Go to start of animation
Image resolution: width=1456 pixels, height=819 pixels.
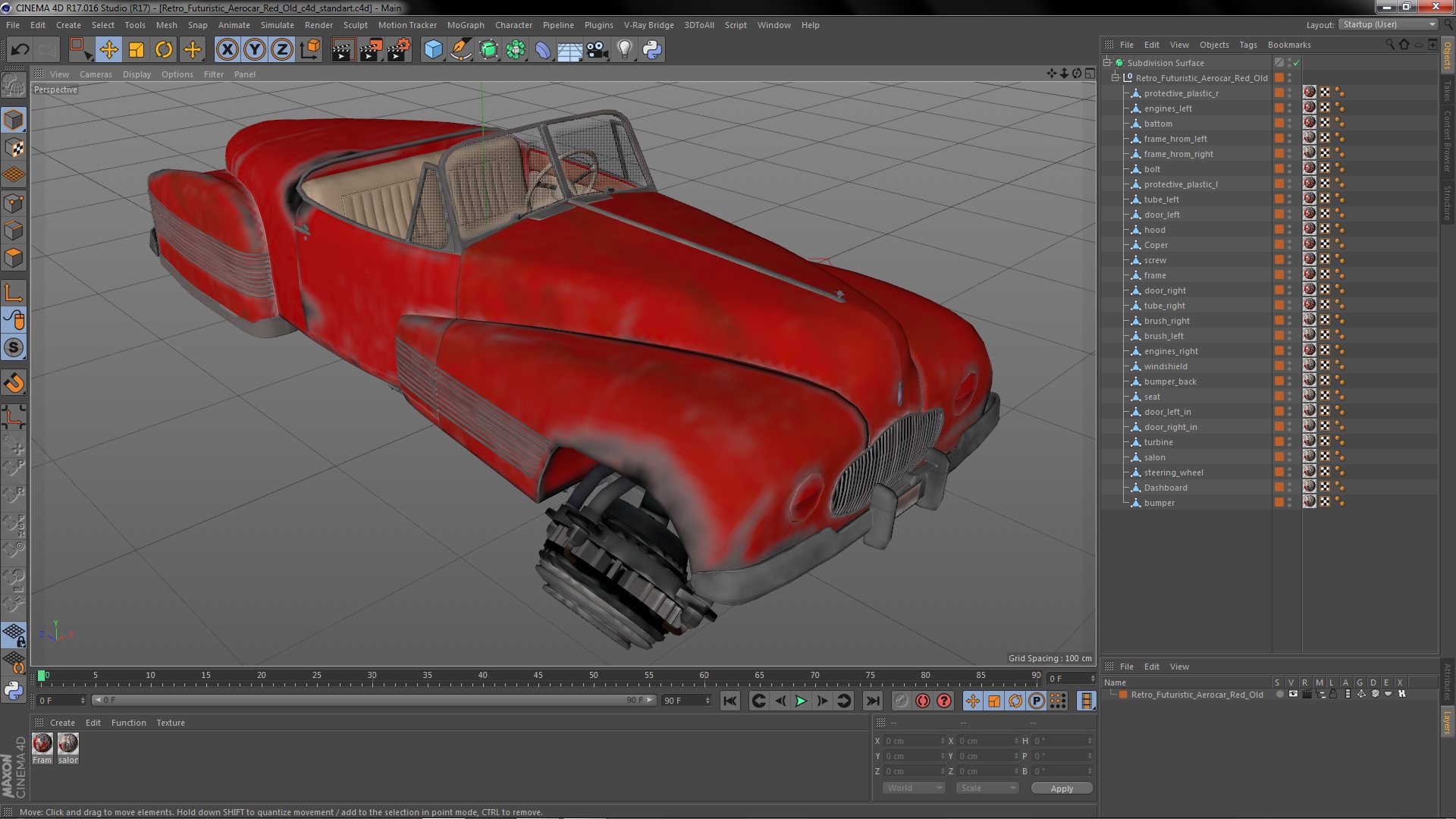730,701
